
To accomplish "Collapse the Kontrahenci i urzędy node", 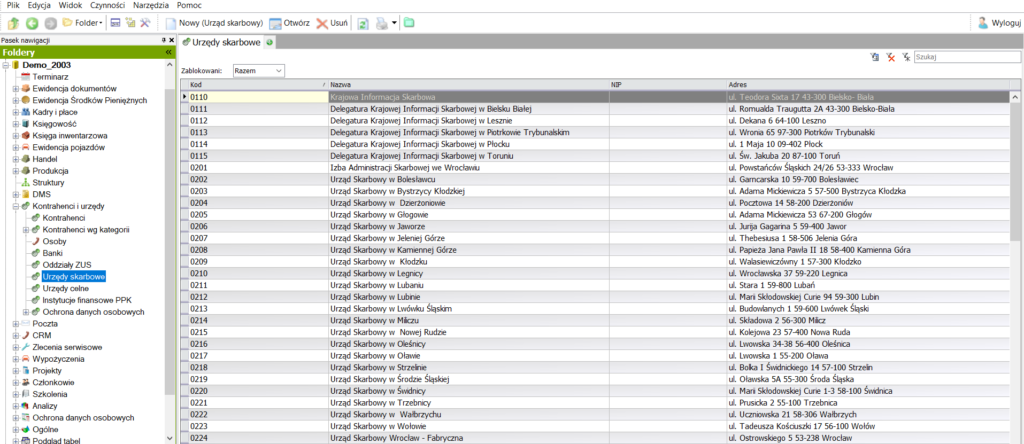I will pyautogui.click(x=16, y=206).
